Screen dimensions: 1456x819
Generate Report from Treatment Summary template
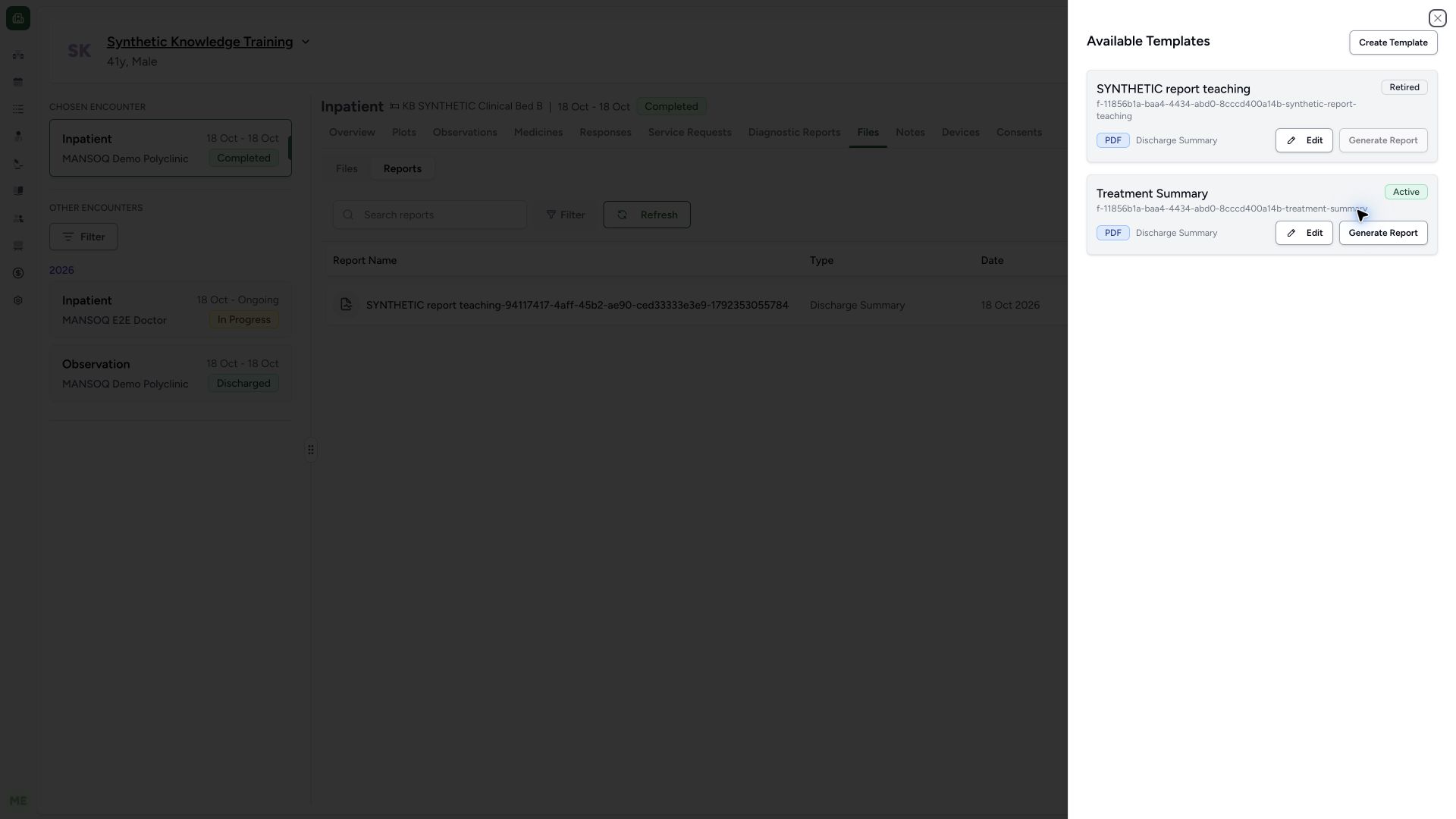pos(1383,233)
